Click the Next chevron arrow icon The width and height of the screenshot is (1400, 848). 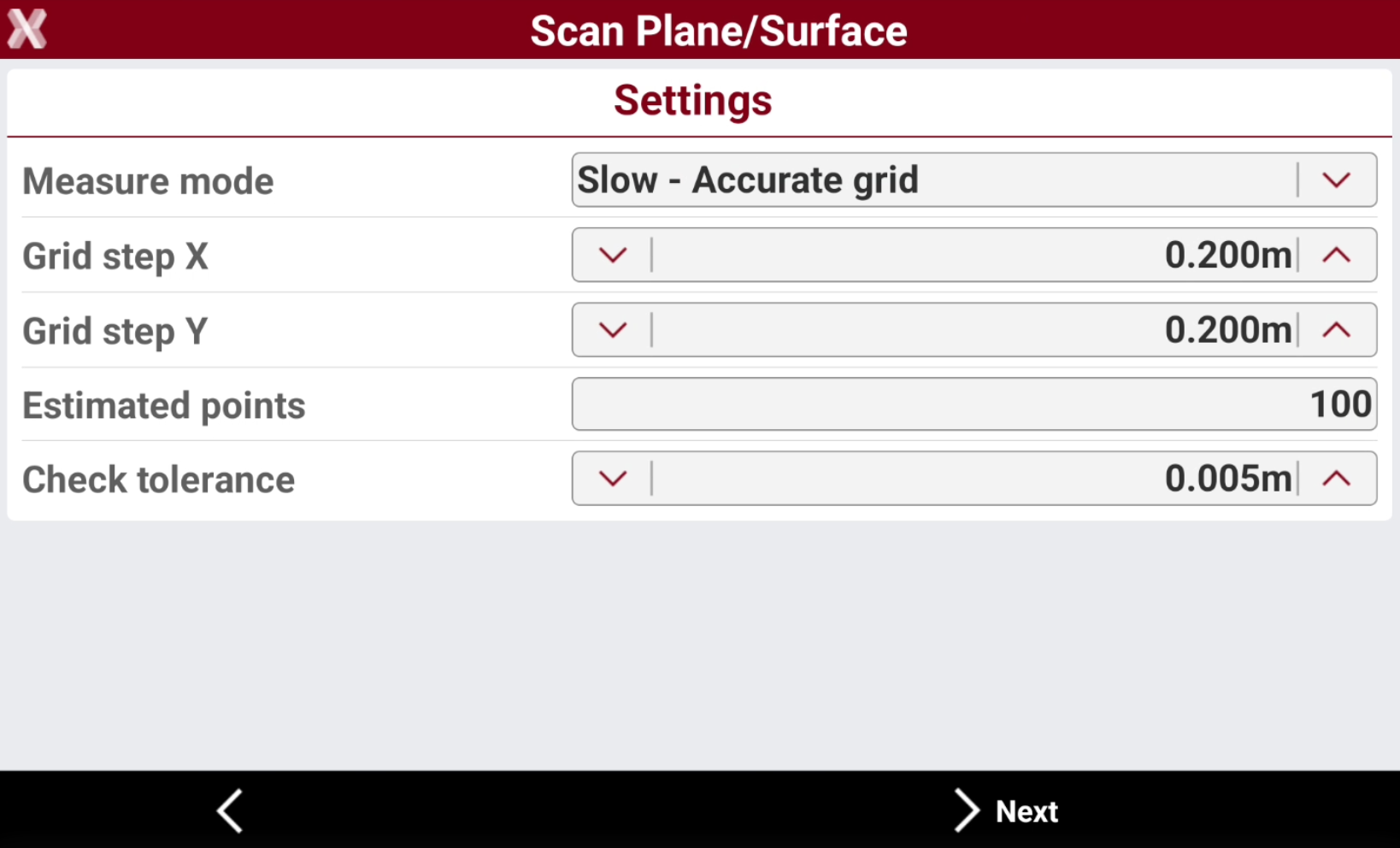tap(966, 810)
